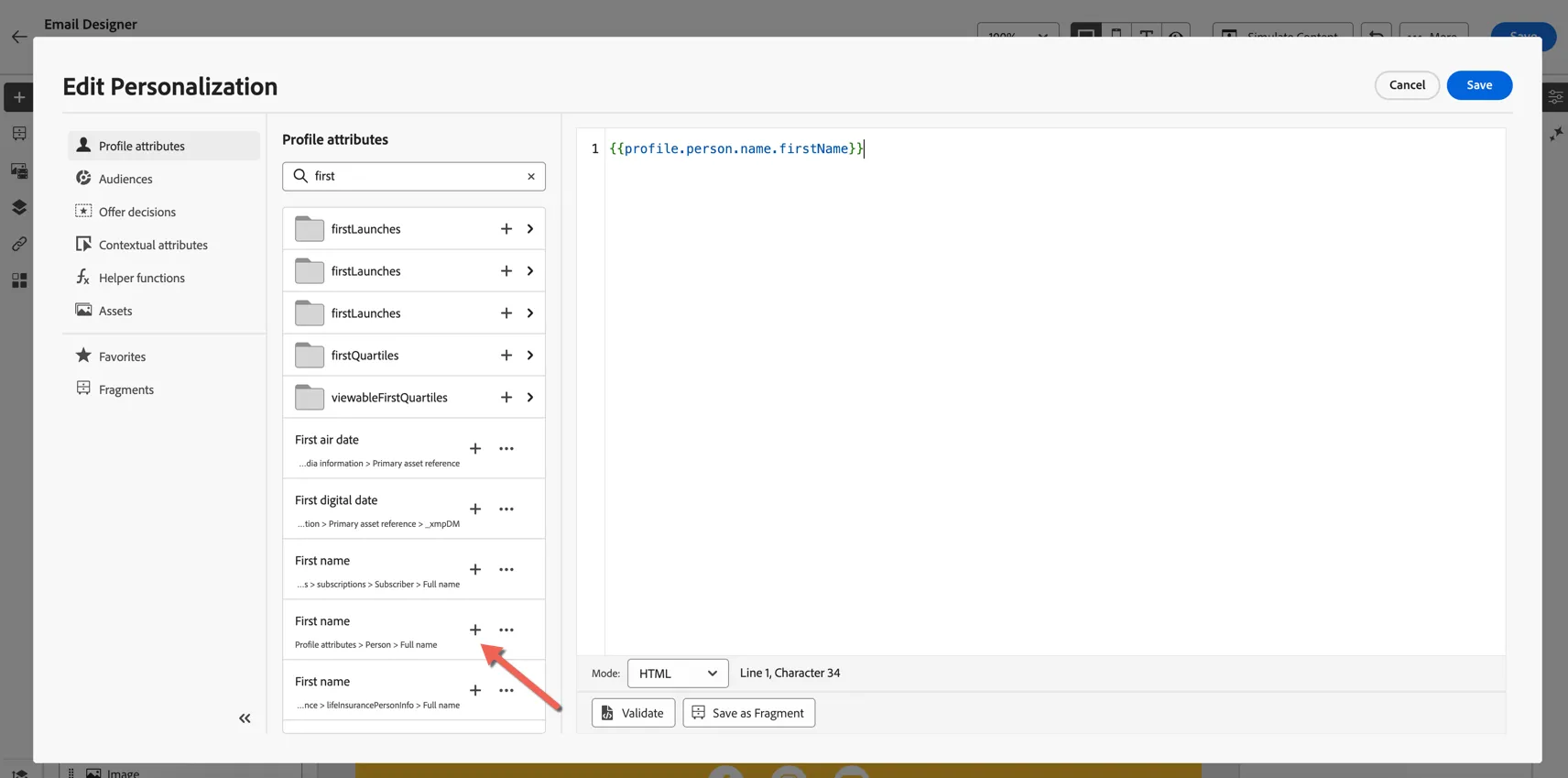Click the plus icon for First air date

tap(475, 449)
